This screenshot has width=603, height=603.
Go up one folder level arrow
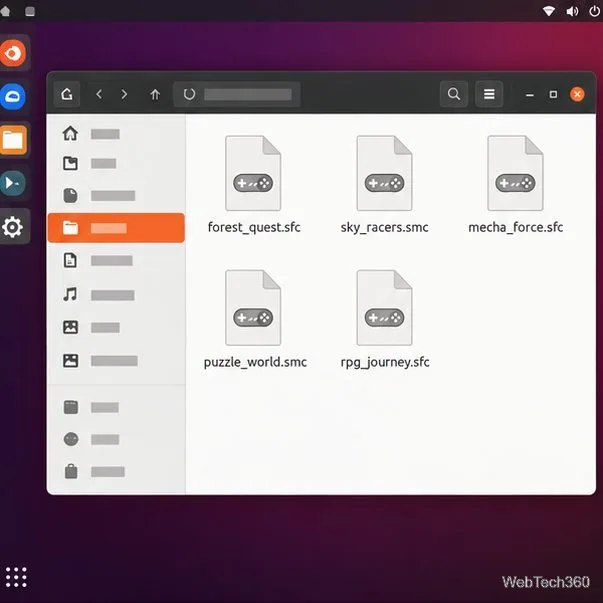(155, 94)
